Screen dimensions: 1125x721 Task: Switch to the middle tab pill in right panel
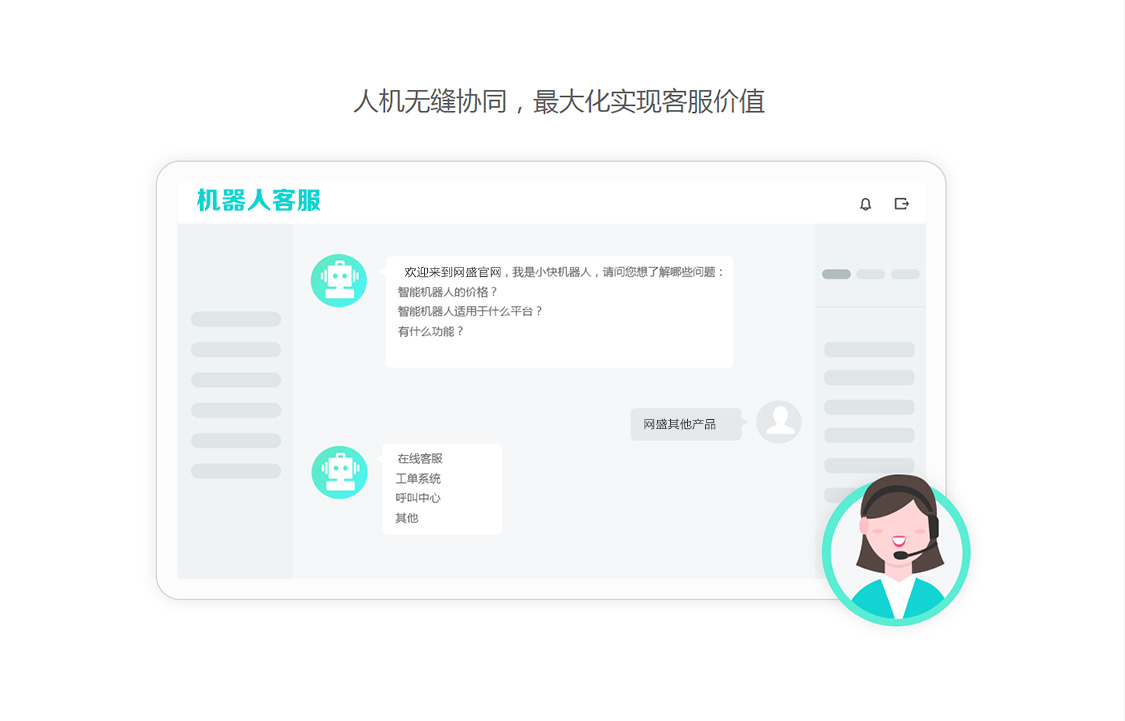tap(870, 274)
